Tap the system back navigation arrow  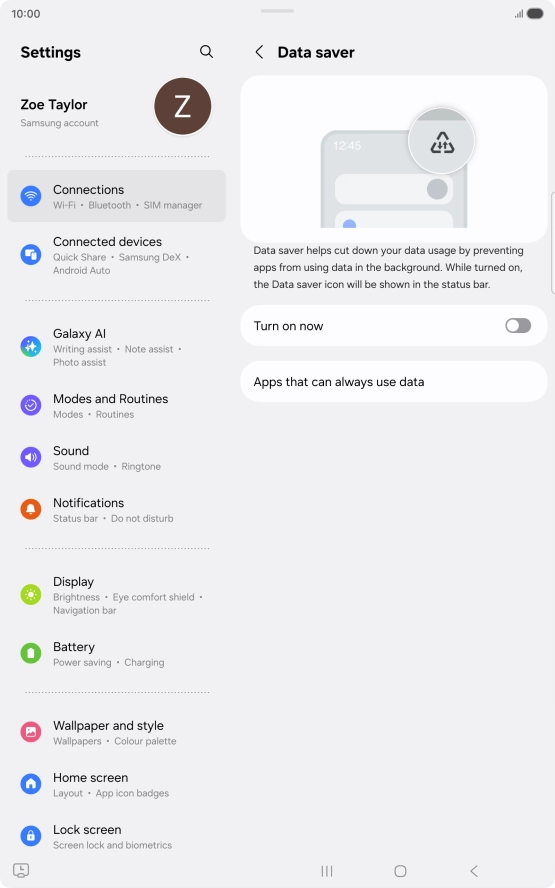[474, 870]
